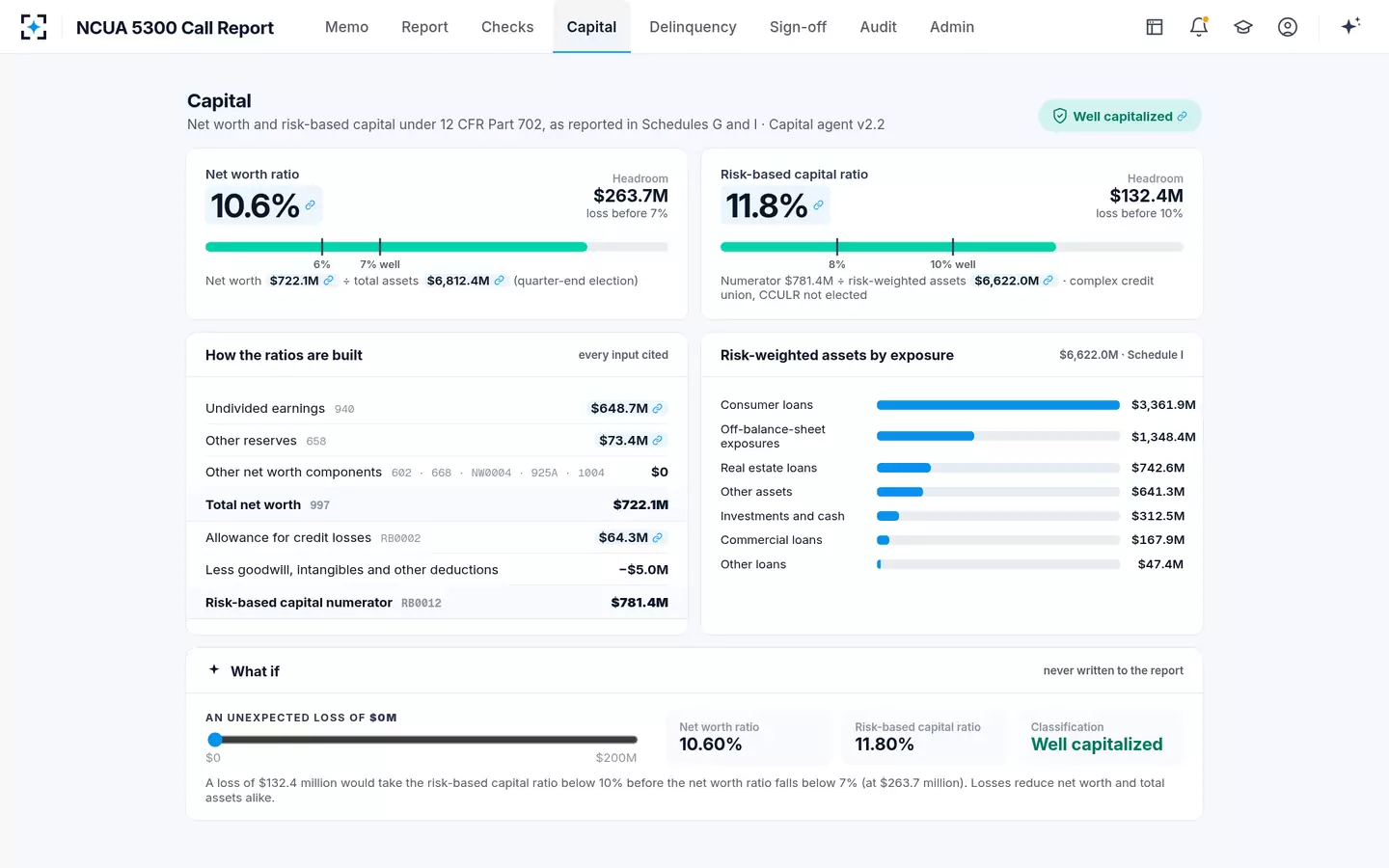
Task: Launch the AI assistant sparkle icon
Action: [x=1350, y=26]
